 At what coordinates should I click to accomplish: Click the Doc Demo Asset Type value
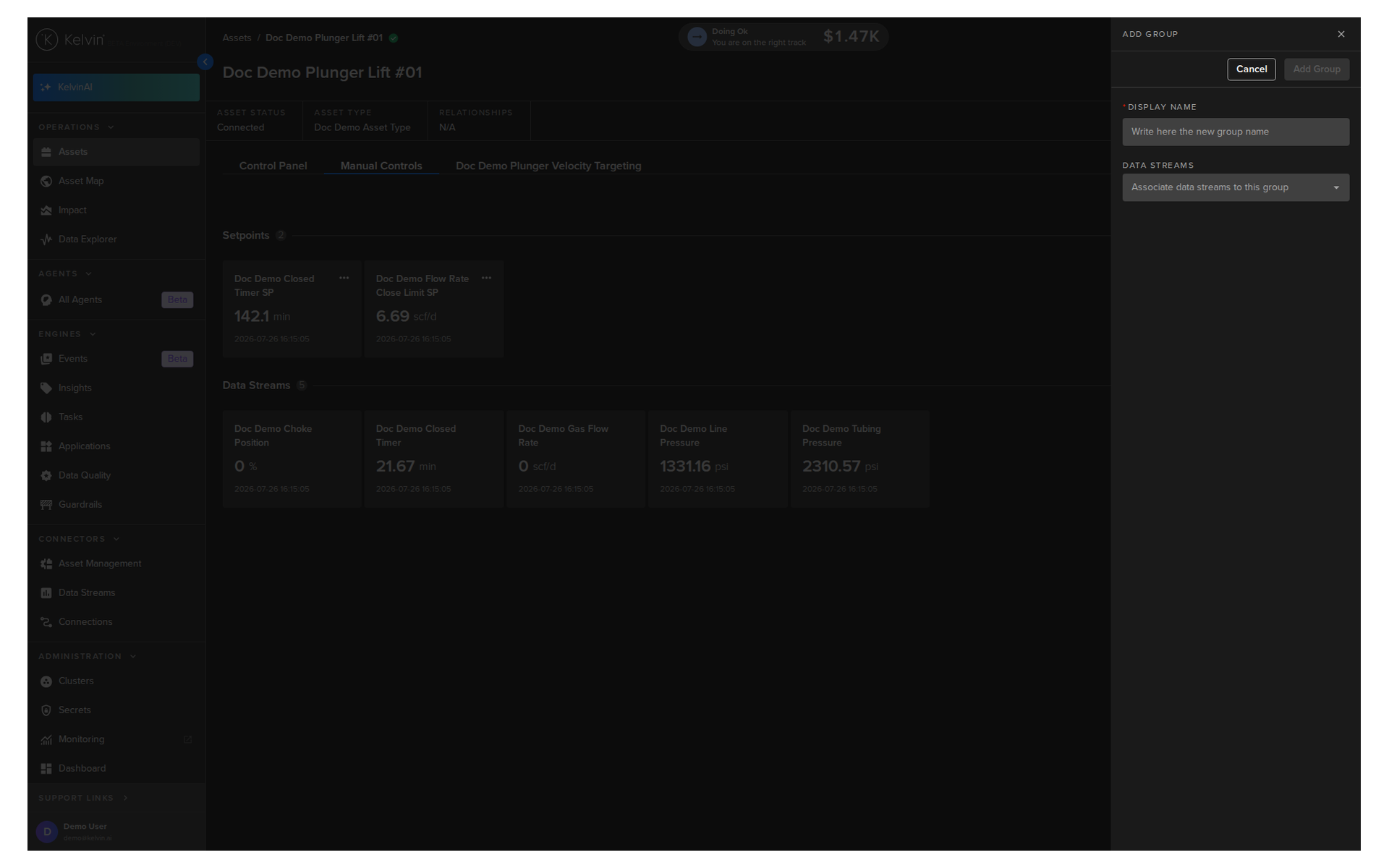pyautogui.click(x=362, y=127)
